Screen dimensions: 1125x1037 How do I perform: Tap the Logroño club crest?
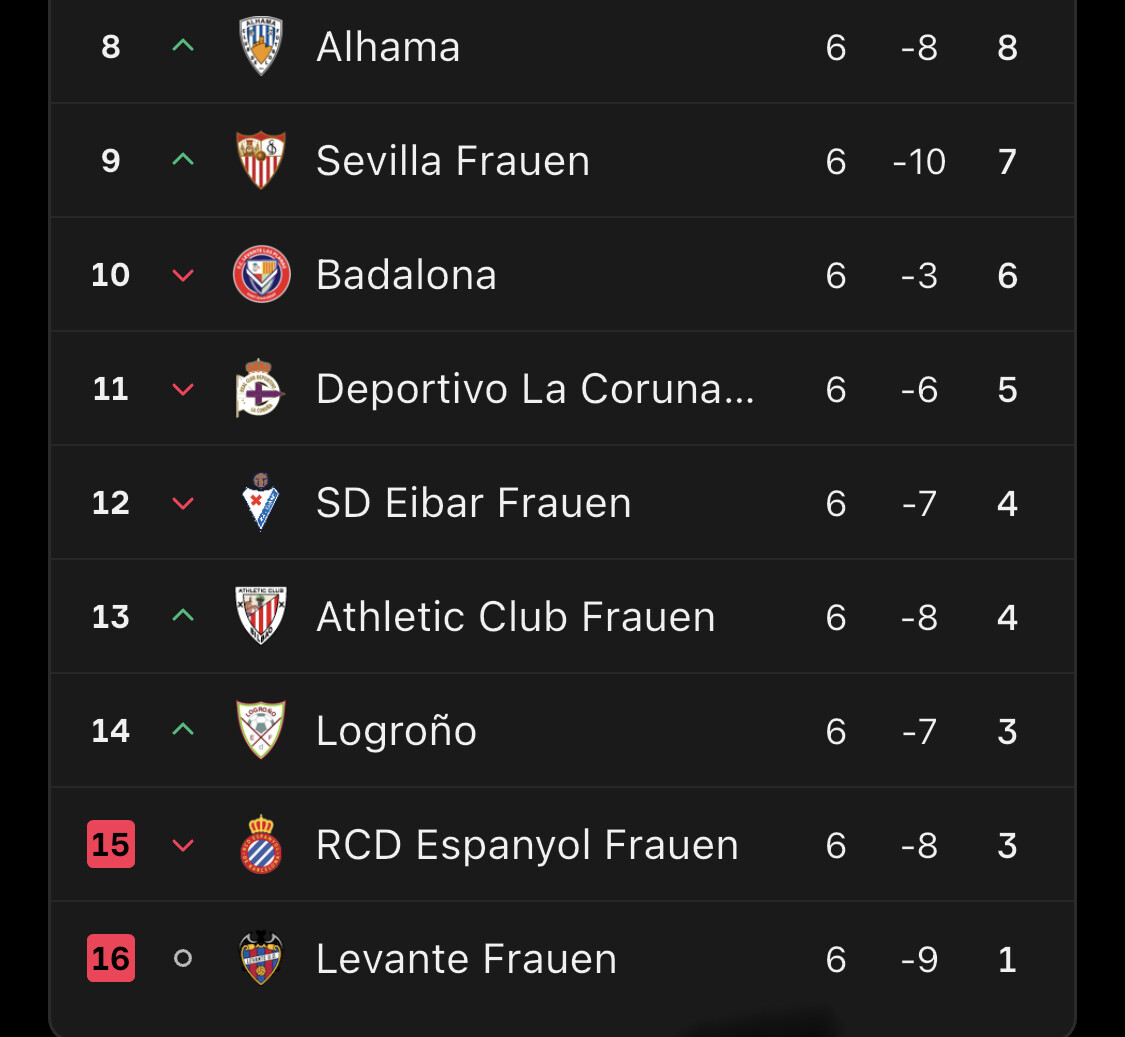(x=261, y=730)
